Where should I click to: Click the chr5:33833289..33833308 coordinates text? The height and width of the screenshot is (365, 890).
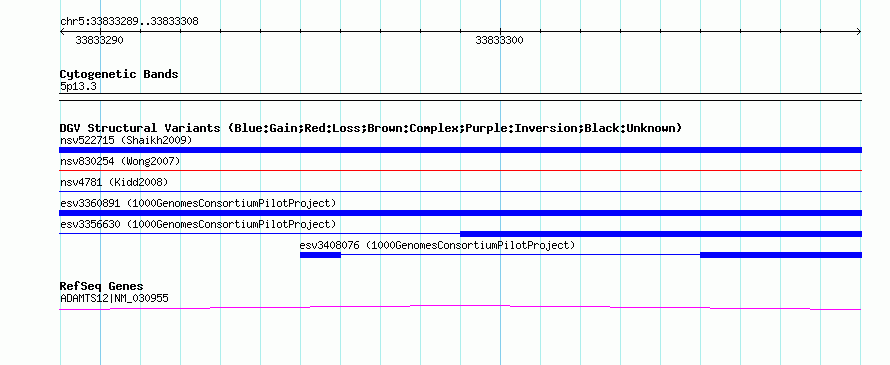click(129, 22)
